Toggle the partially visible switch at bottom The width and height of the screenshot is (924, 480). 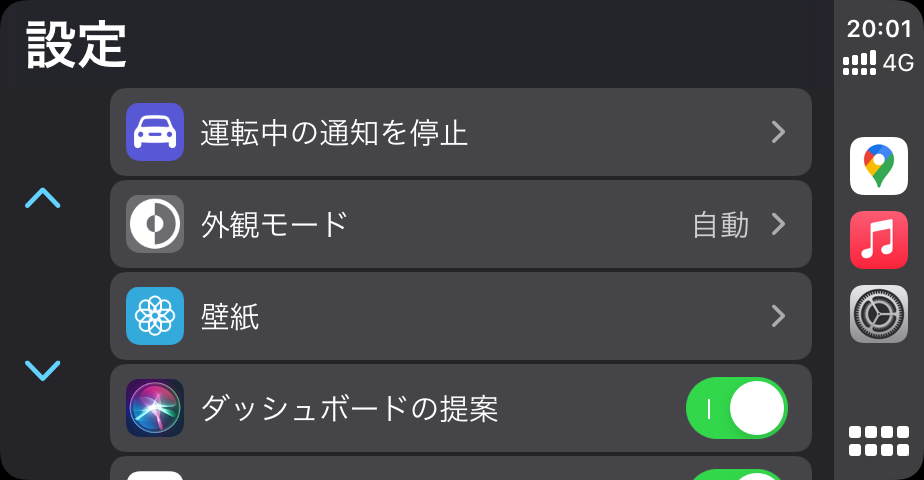coord(737,474)
